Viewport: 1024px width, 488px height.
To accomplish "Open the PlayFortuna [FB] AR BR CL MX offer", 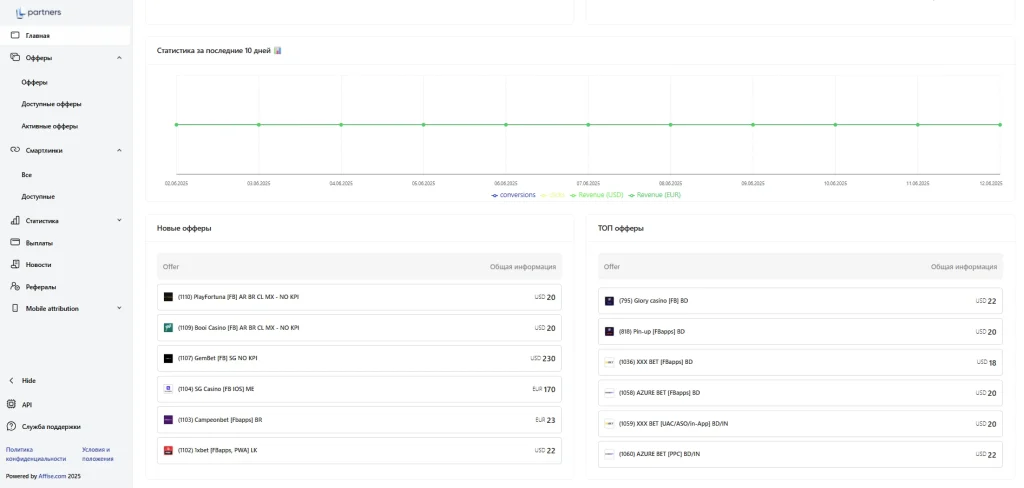I will 359,297.
